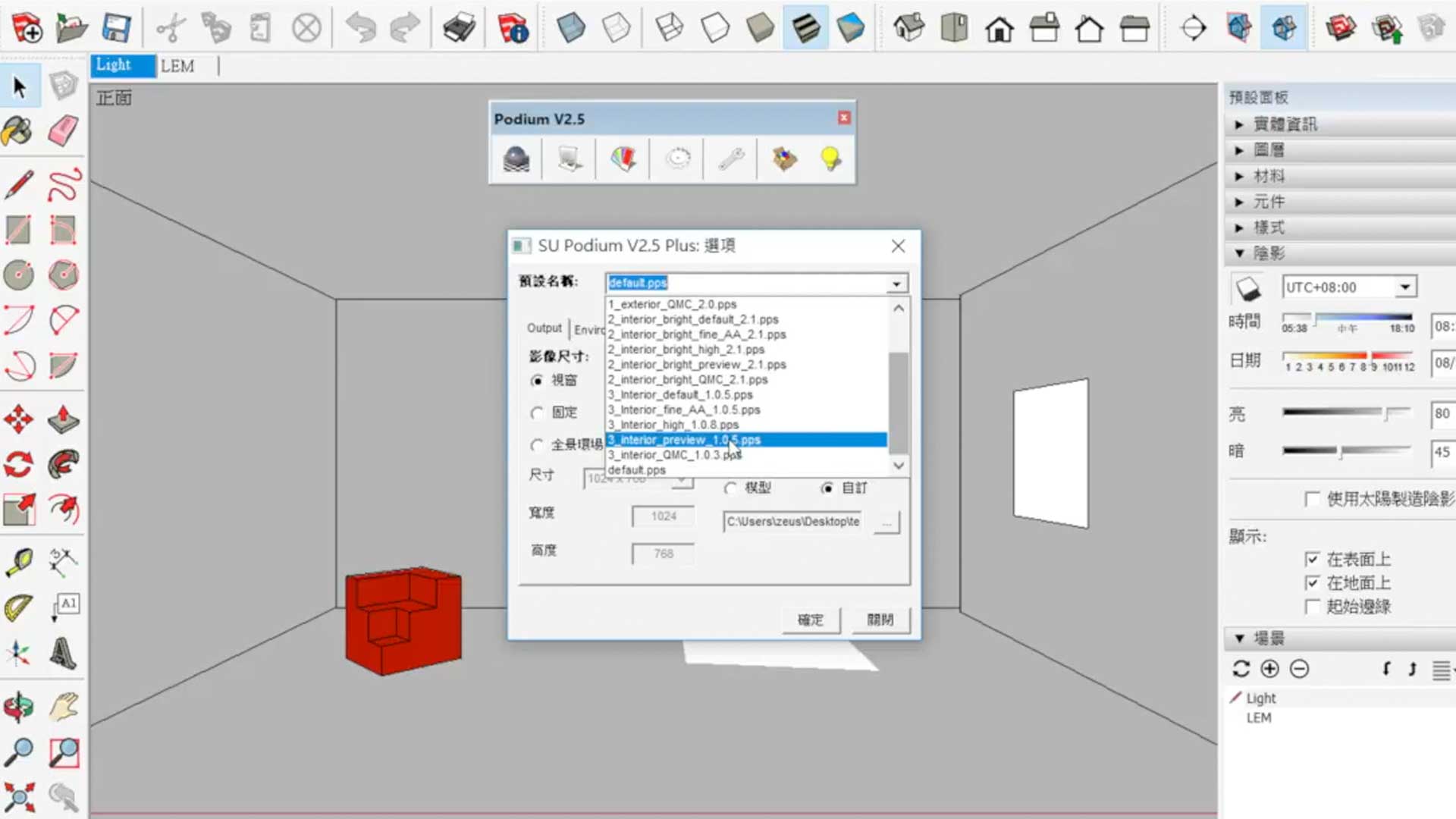Select 全景環場 radio button
The image size is (1456, 819).
(x=537, y=445)
